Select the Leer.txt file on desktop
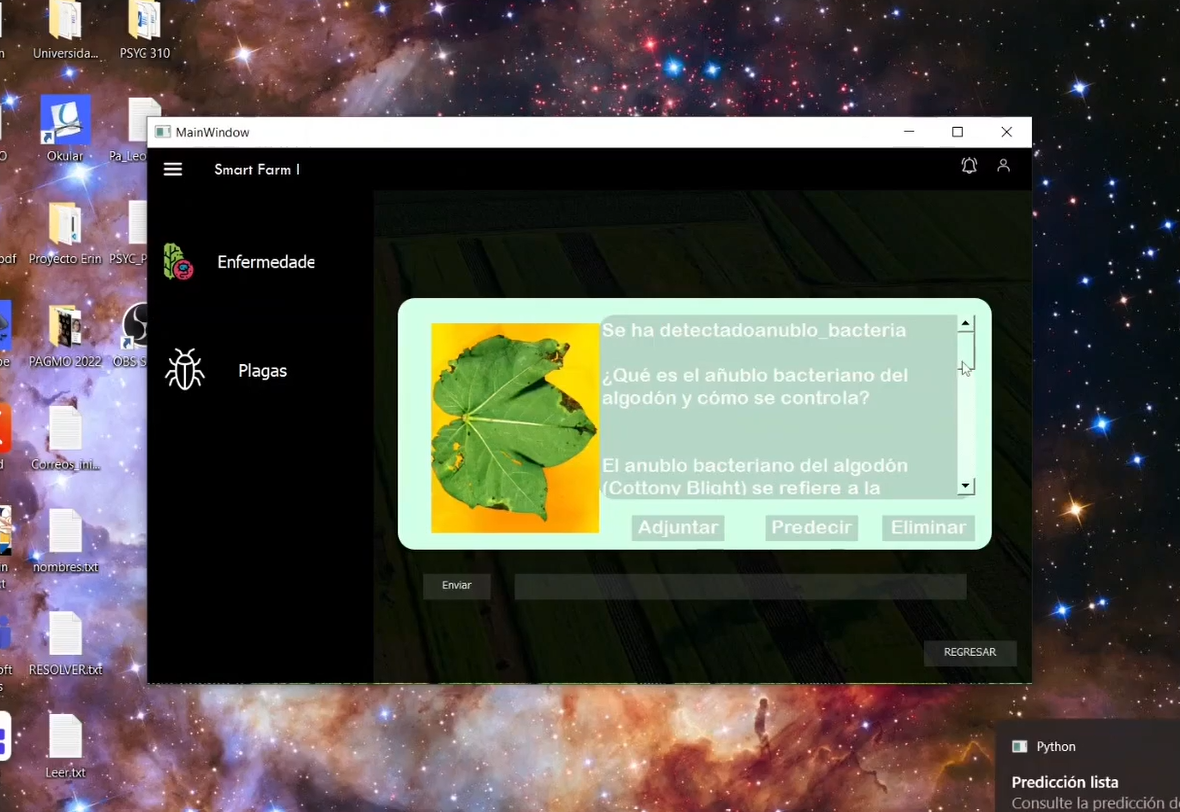Image resolution: width=1180 pixels, height=812 pixels. coord(65,747)
